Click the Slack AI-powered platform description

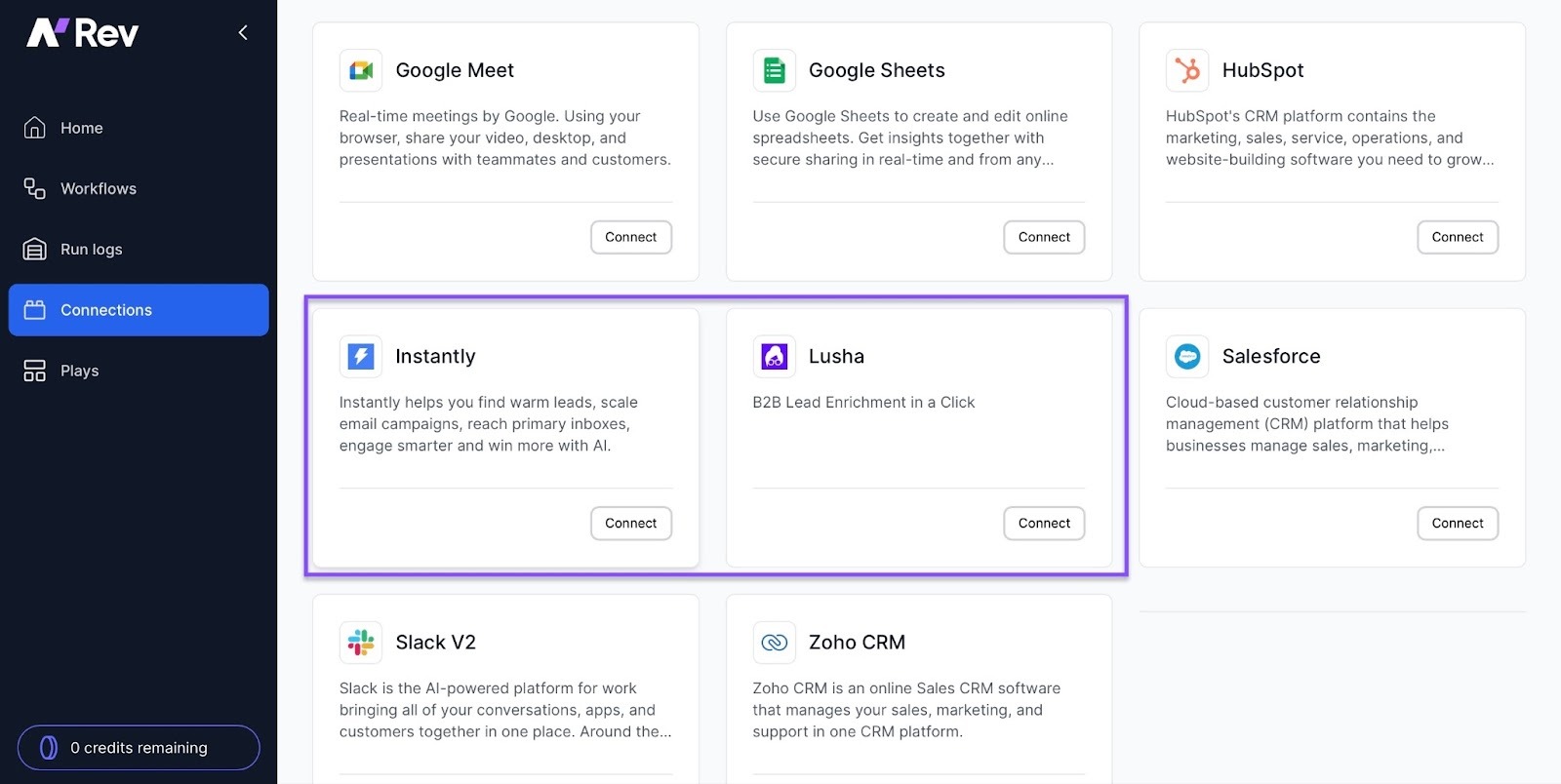pyautogui.click(x=505, y=710)
